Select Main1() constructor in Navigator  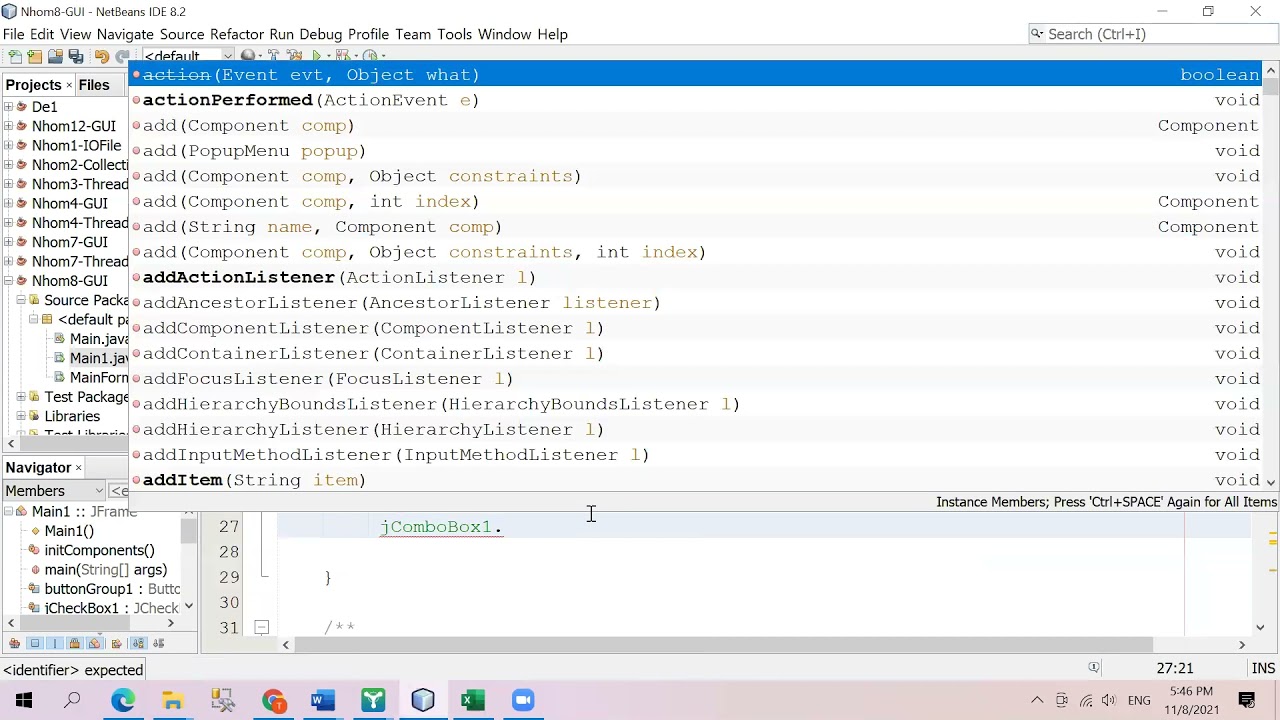68,531
